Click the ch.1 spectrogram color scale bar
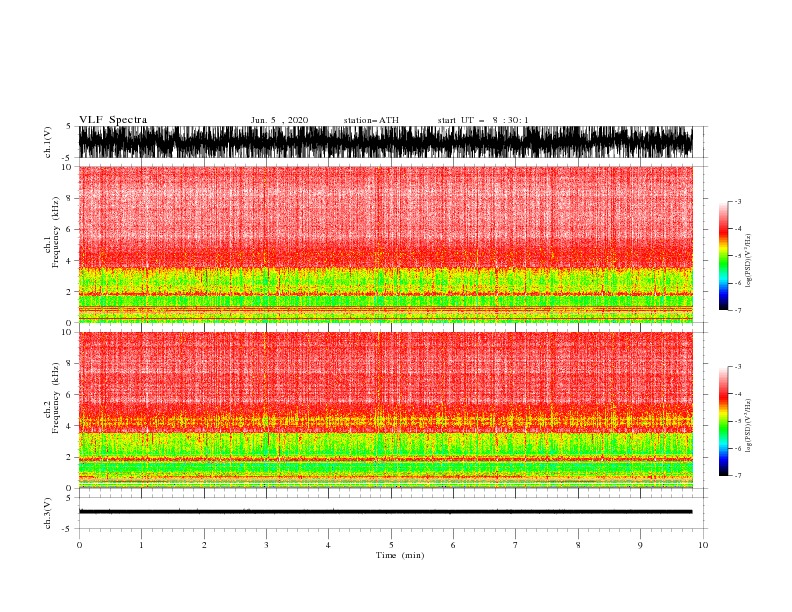Image resolution: width=792 pixels, height=612 pixels. click(x=723, y=256)
